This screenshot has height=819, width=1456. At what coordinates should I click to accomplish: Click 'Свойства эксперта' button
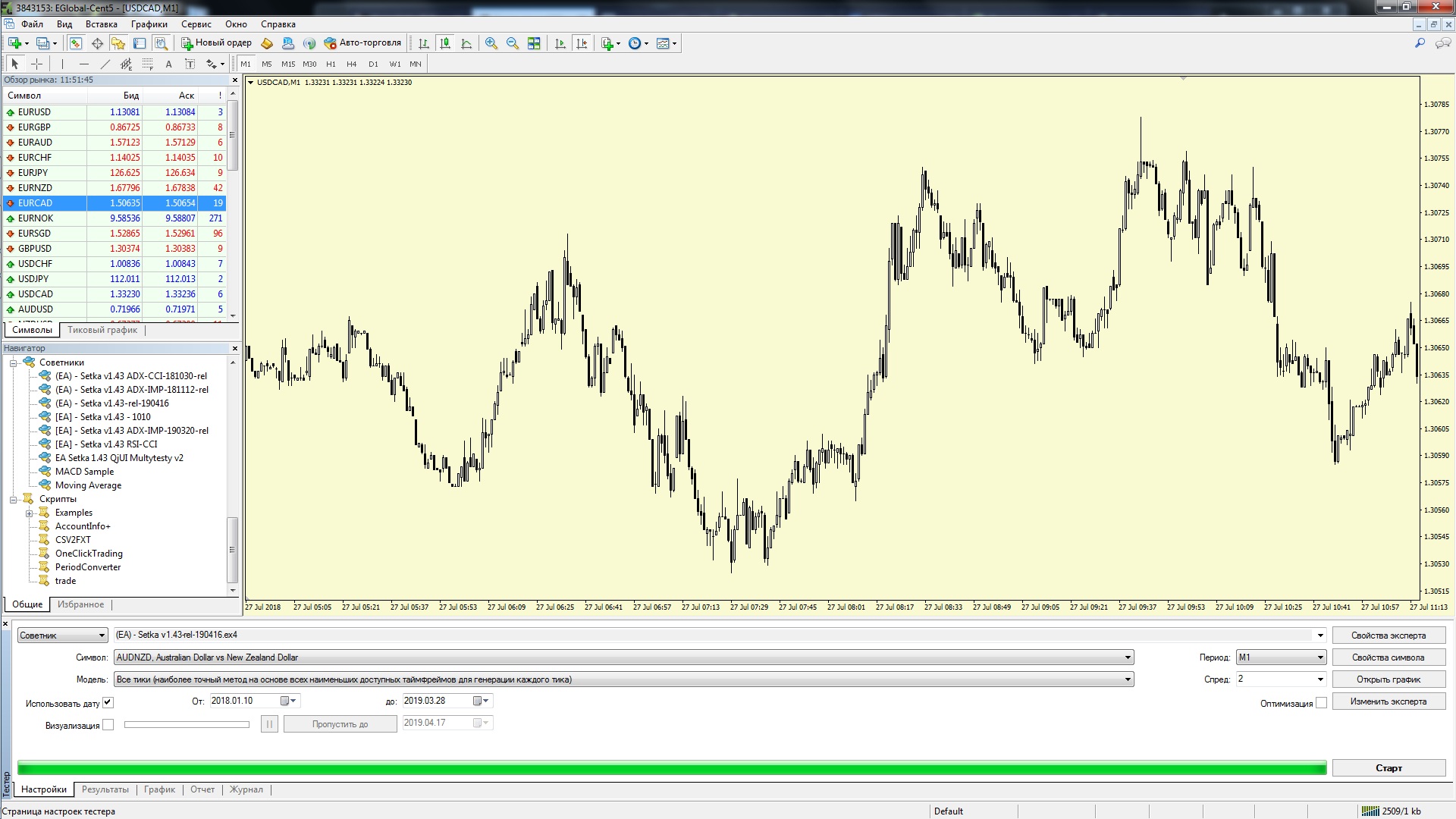coord(1389,635)
